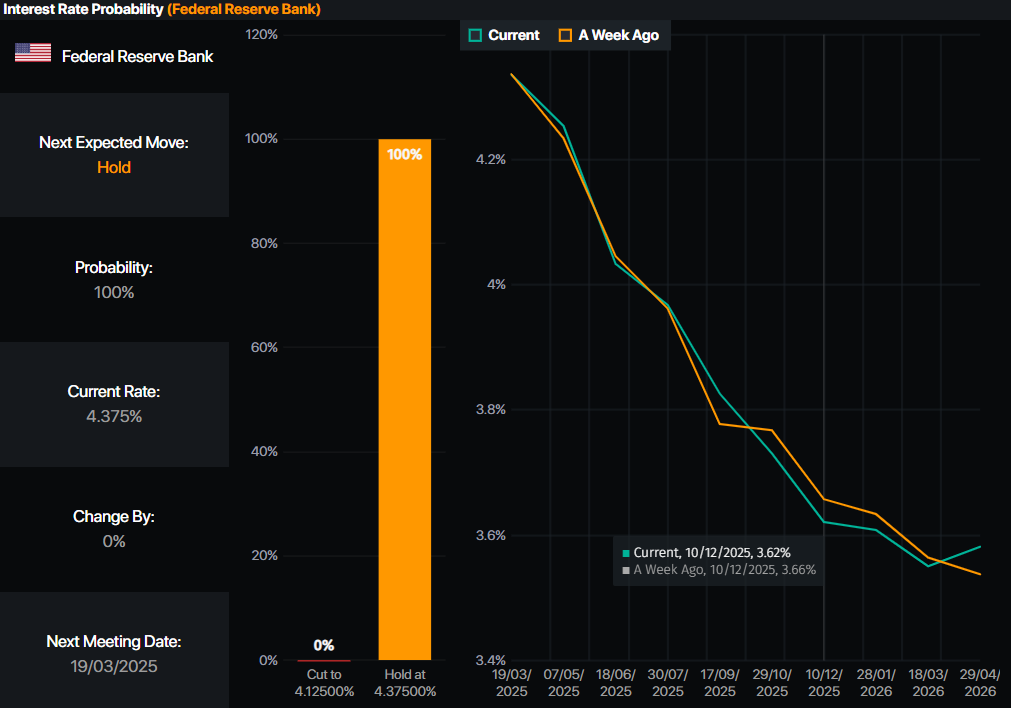Click the A Week Ago tooltip entry
The width and height of the screenshot is (1011, 708).
718,570
